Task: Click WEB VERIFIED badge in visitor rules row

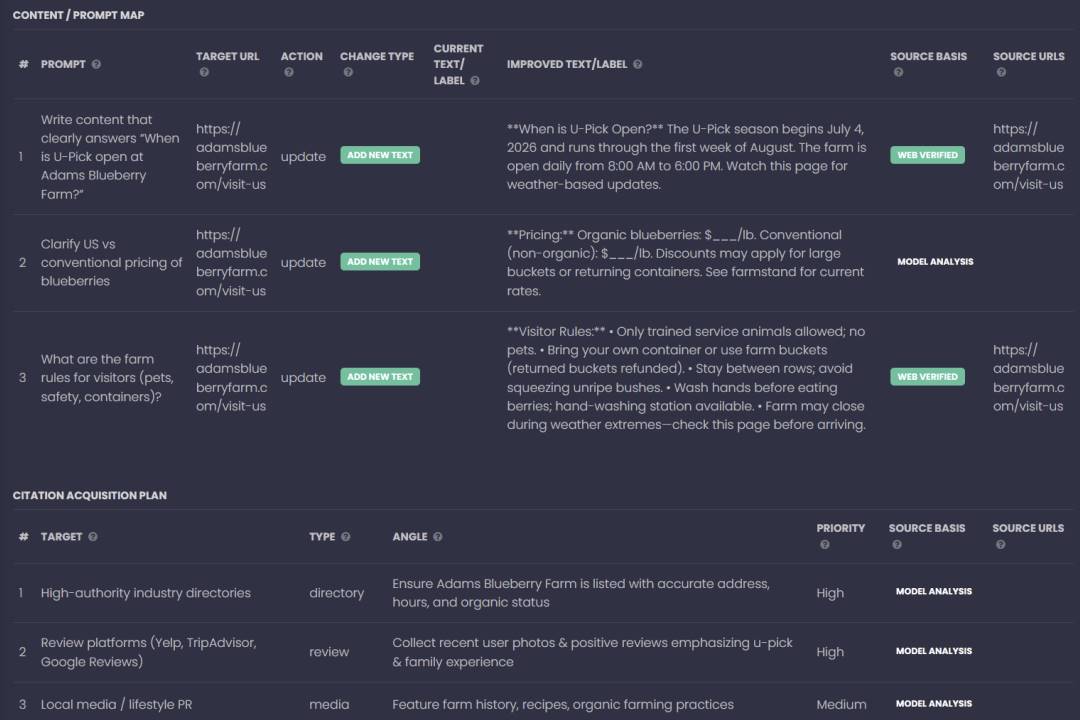Action: pos(927,377)
